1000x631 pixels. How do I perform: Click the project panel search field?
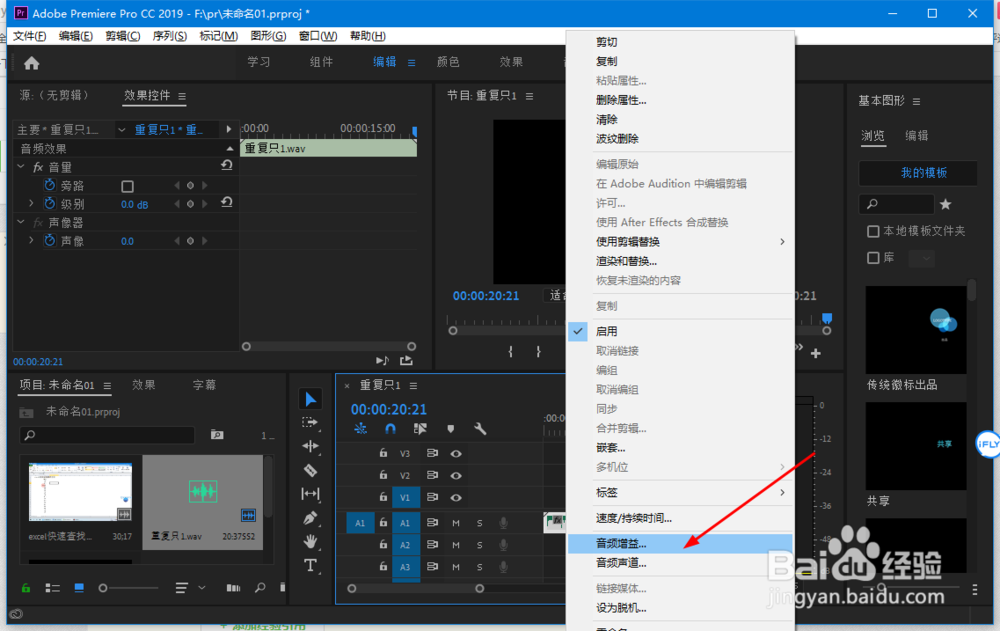click(x=107, y=434)
